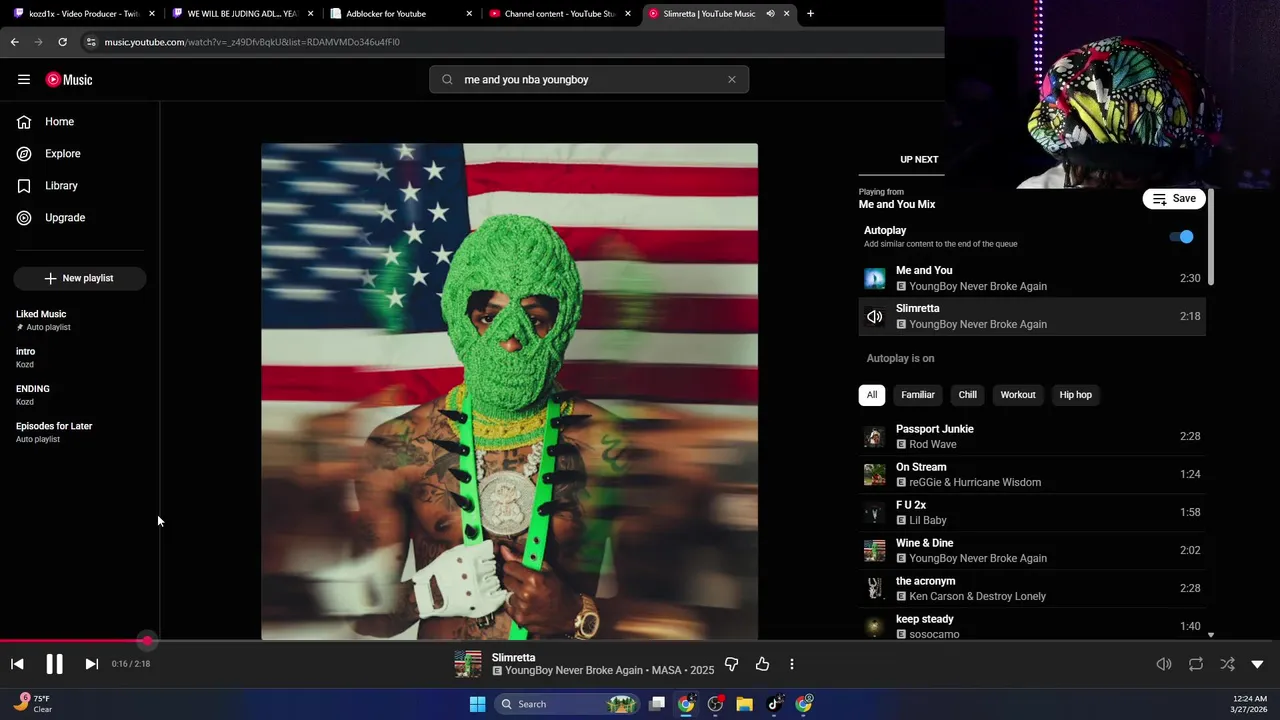1280x720 pixels.
Task: Select the Familiar filter chip
Action: click(918, 395)
